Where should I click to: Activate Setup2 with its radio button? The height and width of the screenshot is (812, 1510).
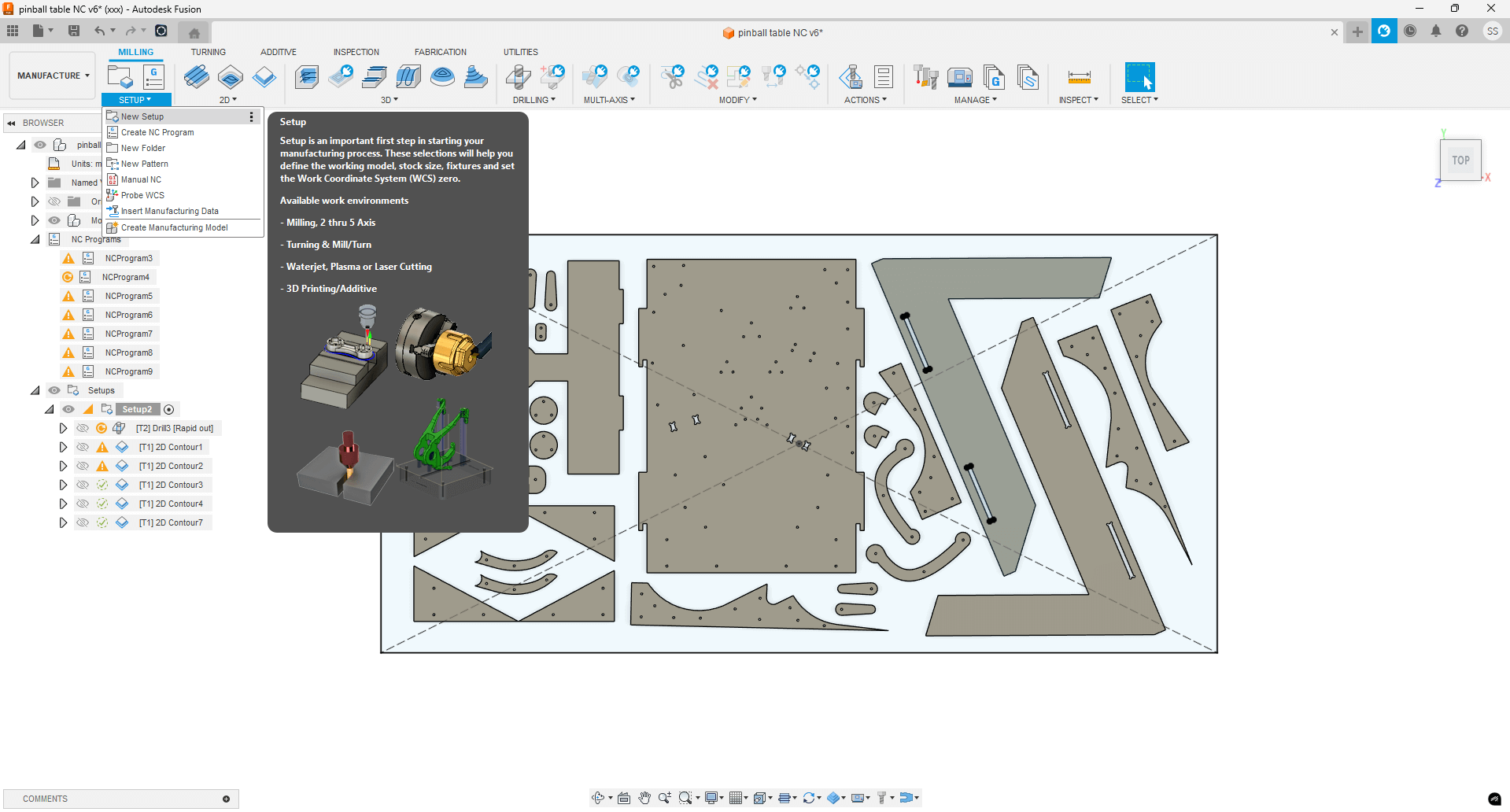(x=168, y=409)
